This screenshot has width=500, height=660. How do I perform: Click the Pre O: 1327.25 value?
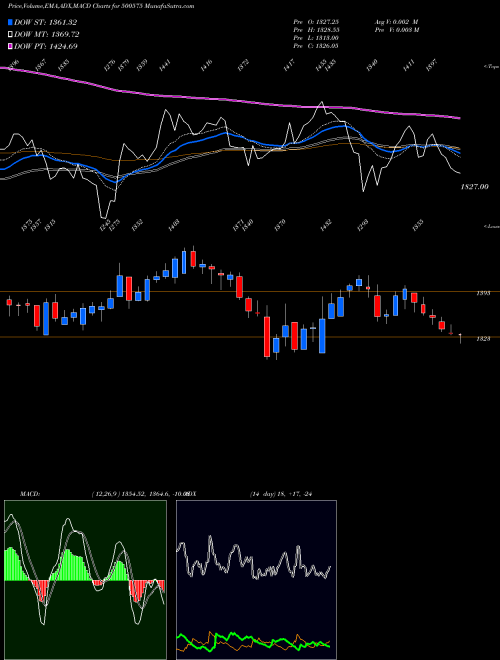[316, 22]
